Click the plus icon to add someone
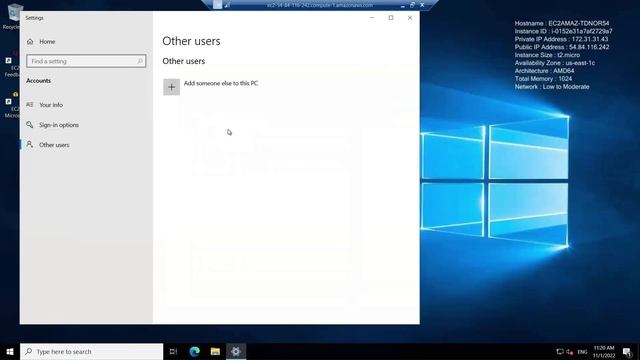 coord(171,87)
